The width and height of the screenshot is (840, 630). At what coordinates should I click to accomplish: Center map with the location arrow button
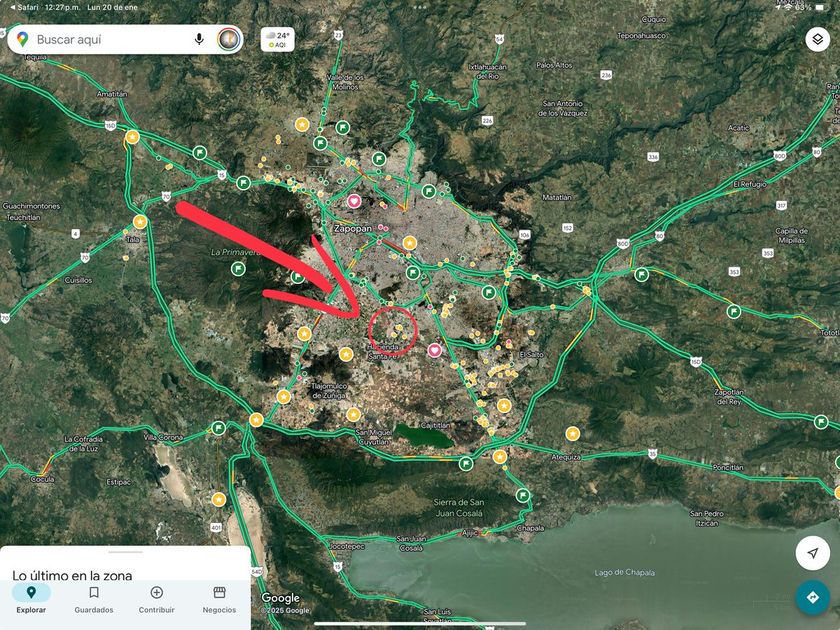[813, 553]
